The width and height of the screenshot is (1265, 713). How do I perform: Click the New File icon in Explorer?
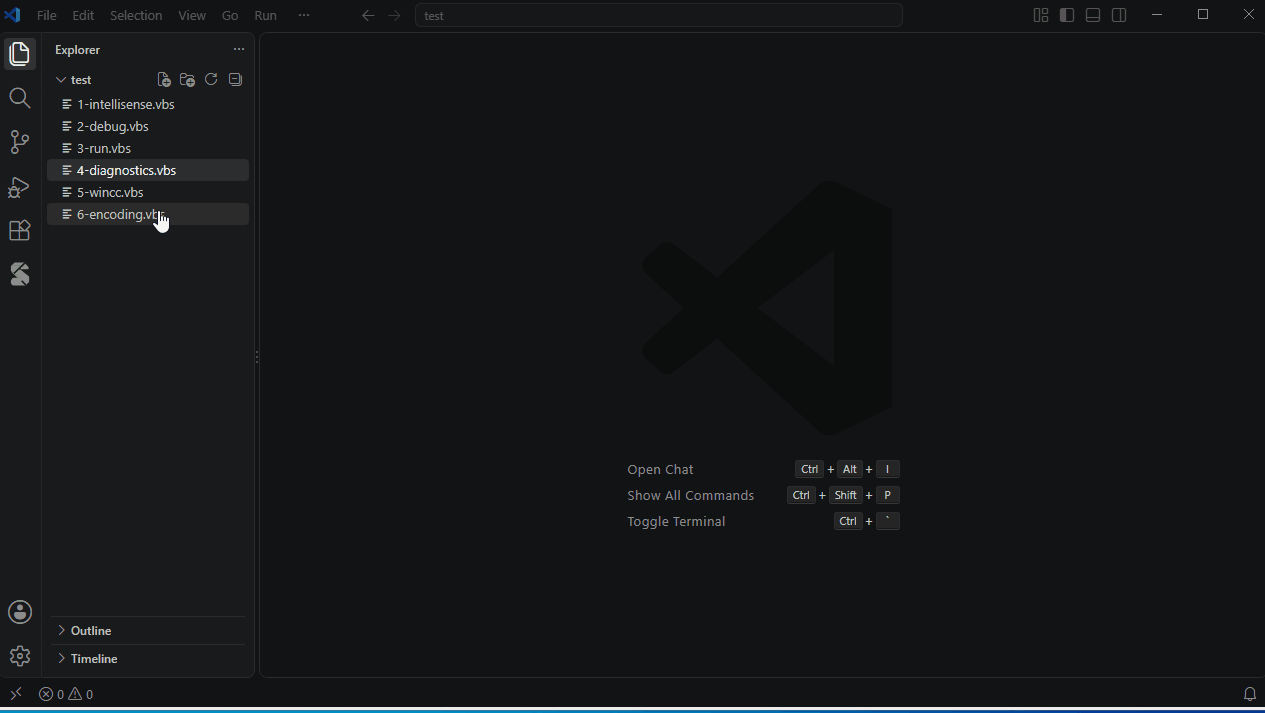[x=164, y=80]
